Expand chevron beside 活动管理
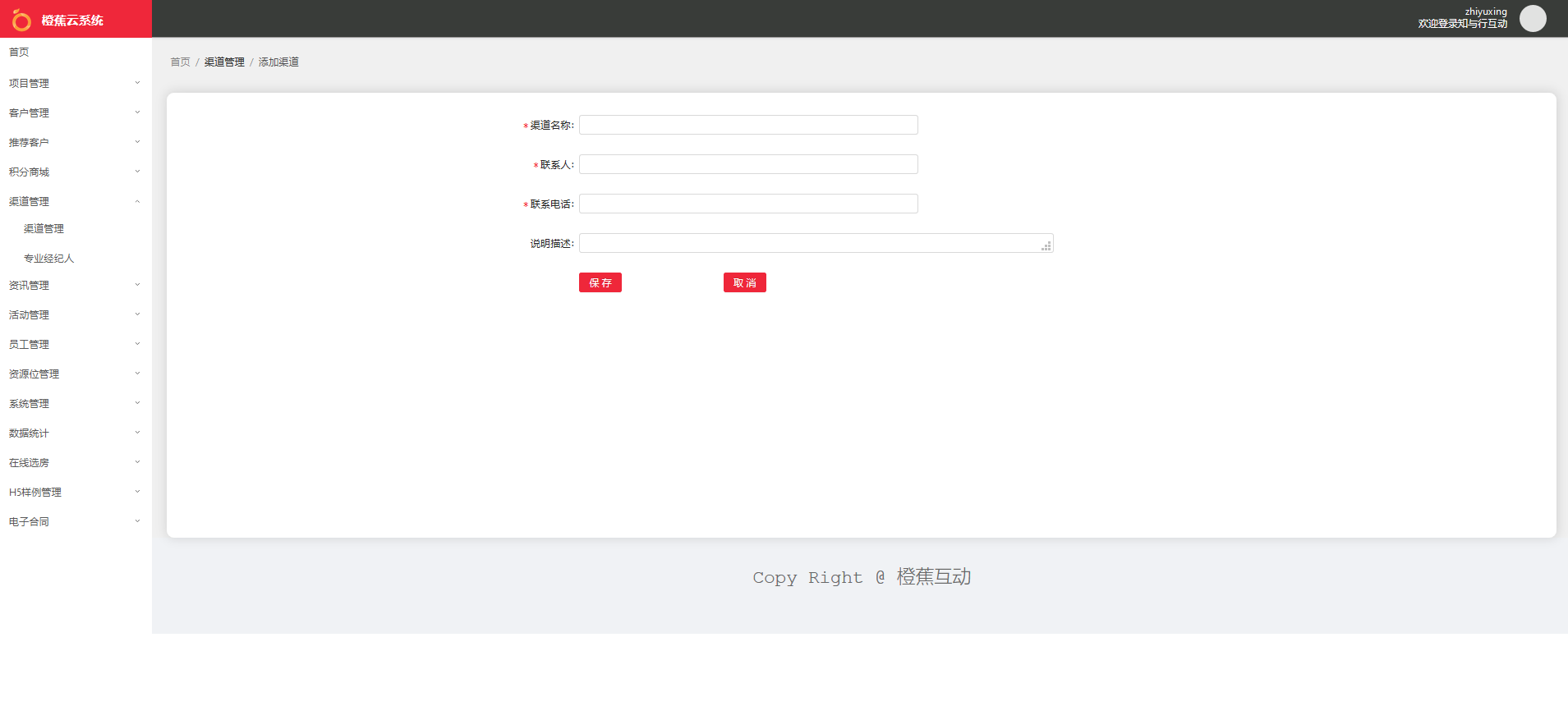1568x706 pixels. (137, 314)
